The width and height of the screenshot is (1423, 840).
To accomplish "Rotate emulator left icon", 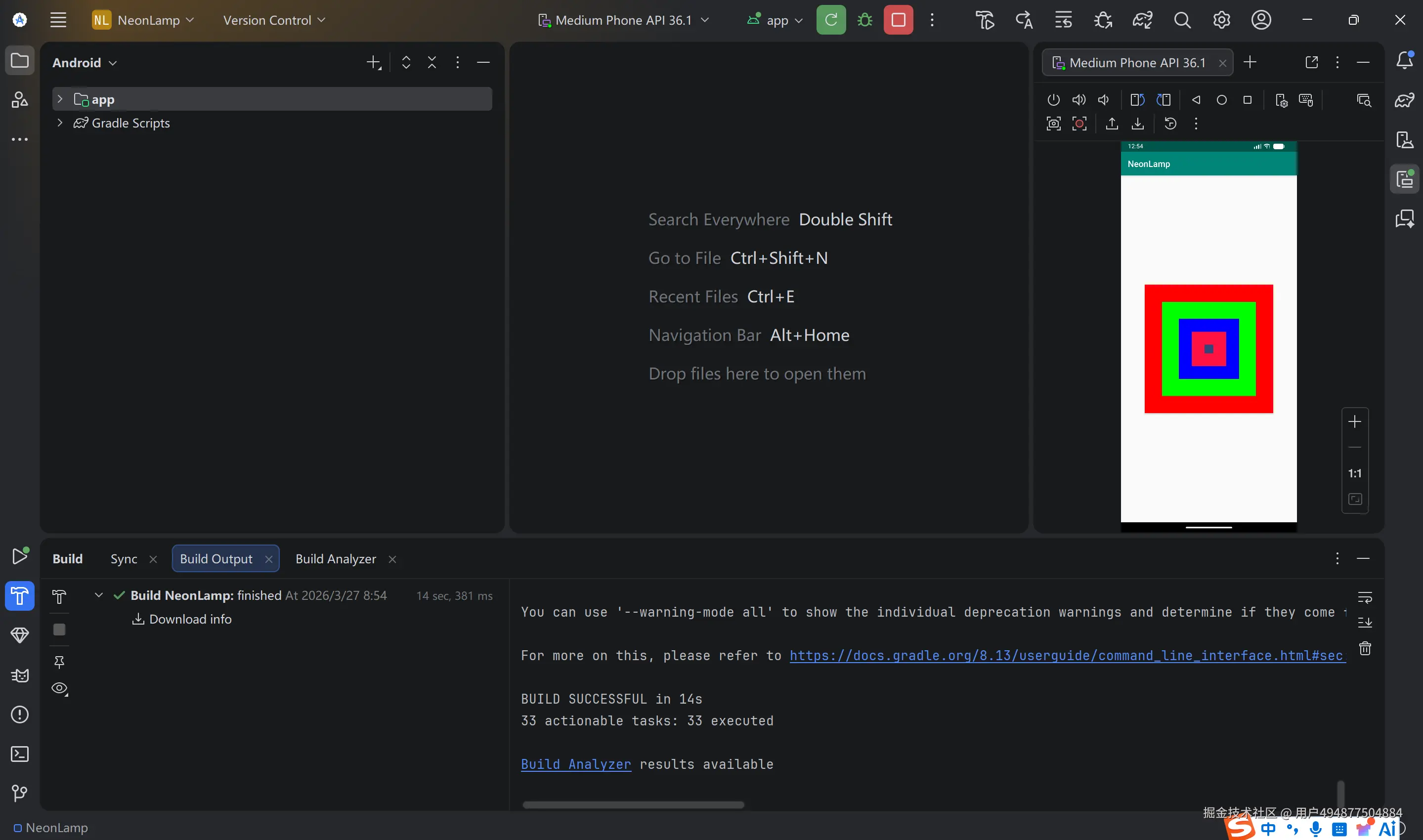I will pyautogui.click(x=1137, y=100).
